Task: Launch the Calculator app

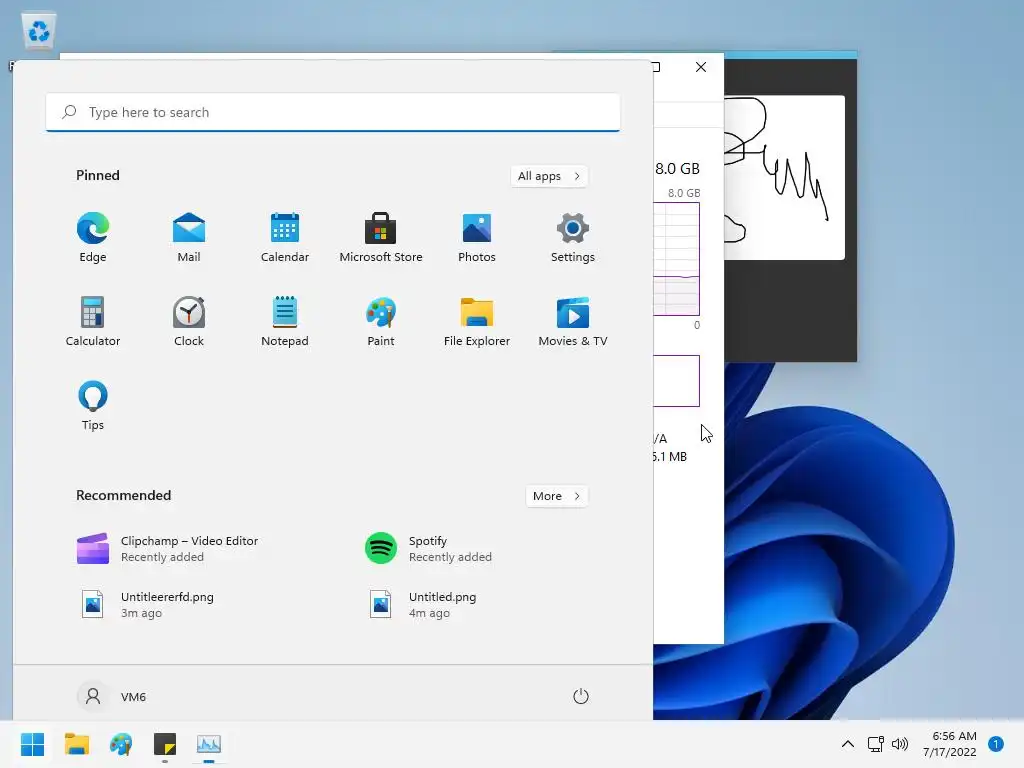Action: 93,321
